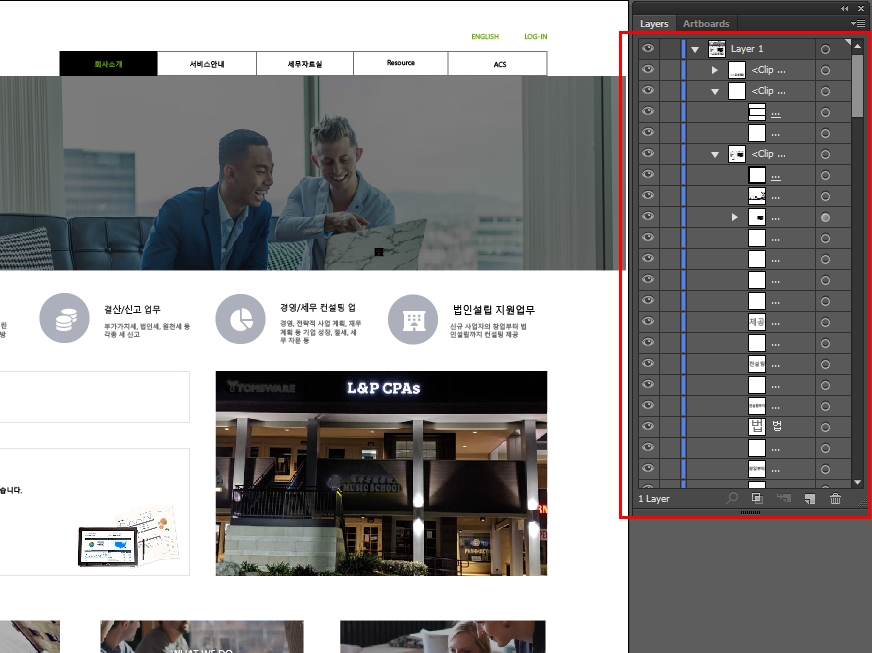This screenshot has width=872, height=653.
Task: Click Make/Release Clipping Mask icon
Action: pyautogui.click(x=757, y=498)
